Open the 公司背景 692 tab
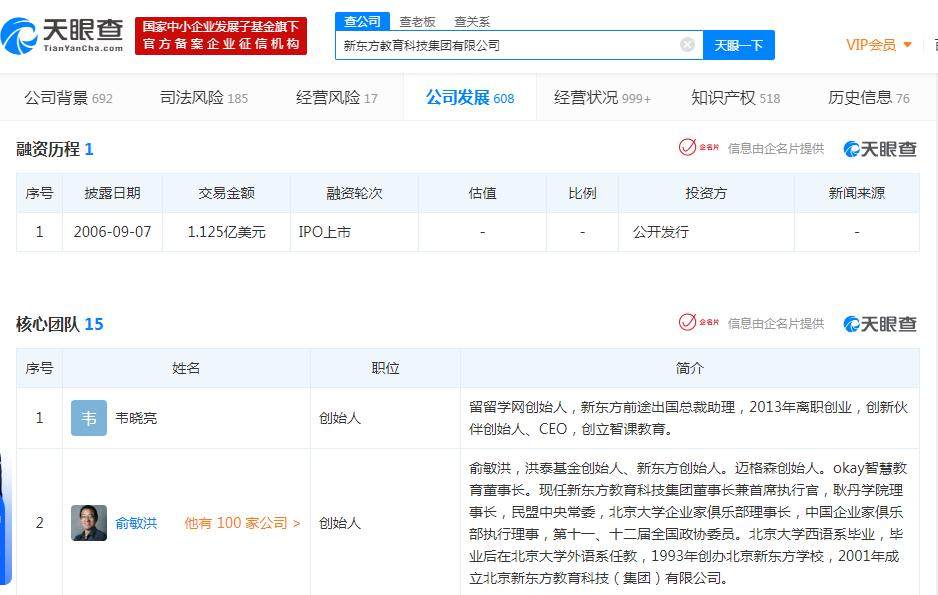Screen dimensions: 938x595 [x=68, y=97]
